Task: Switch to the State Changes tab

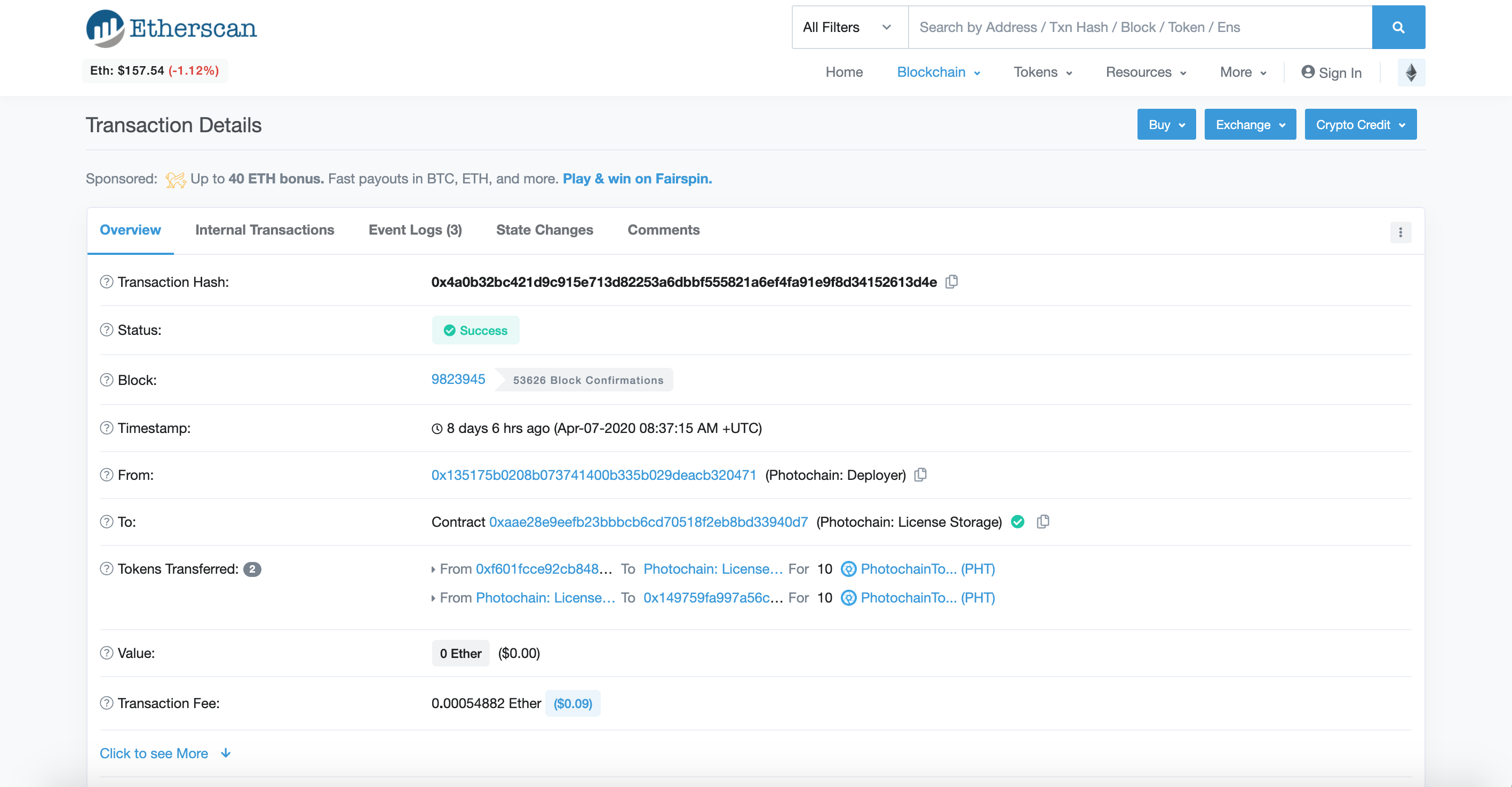Action: (544, 230)
